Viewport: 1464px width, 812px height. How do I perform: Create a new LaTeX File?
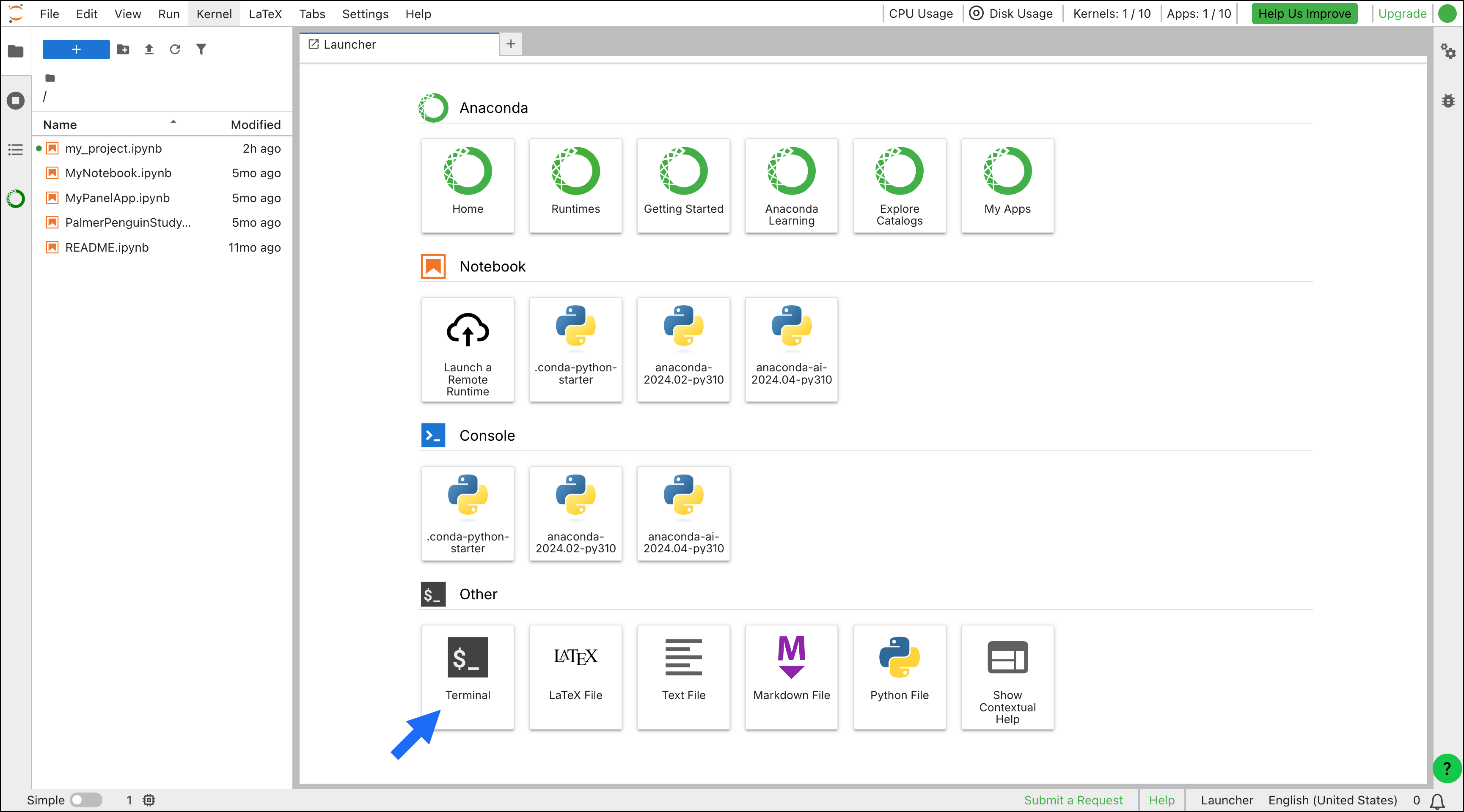coord(575,676)
